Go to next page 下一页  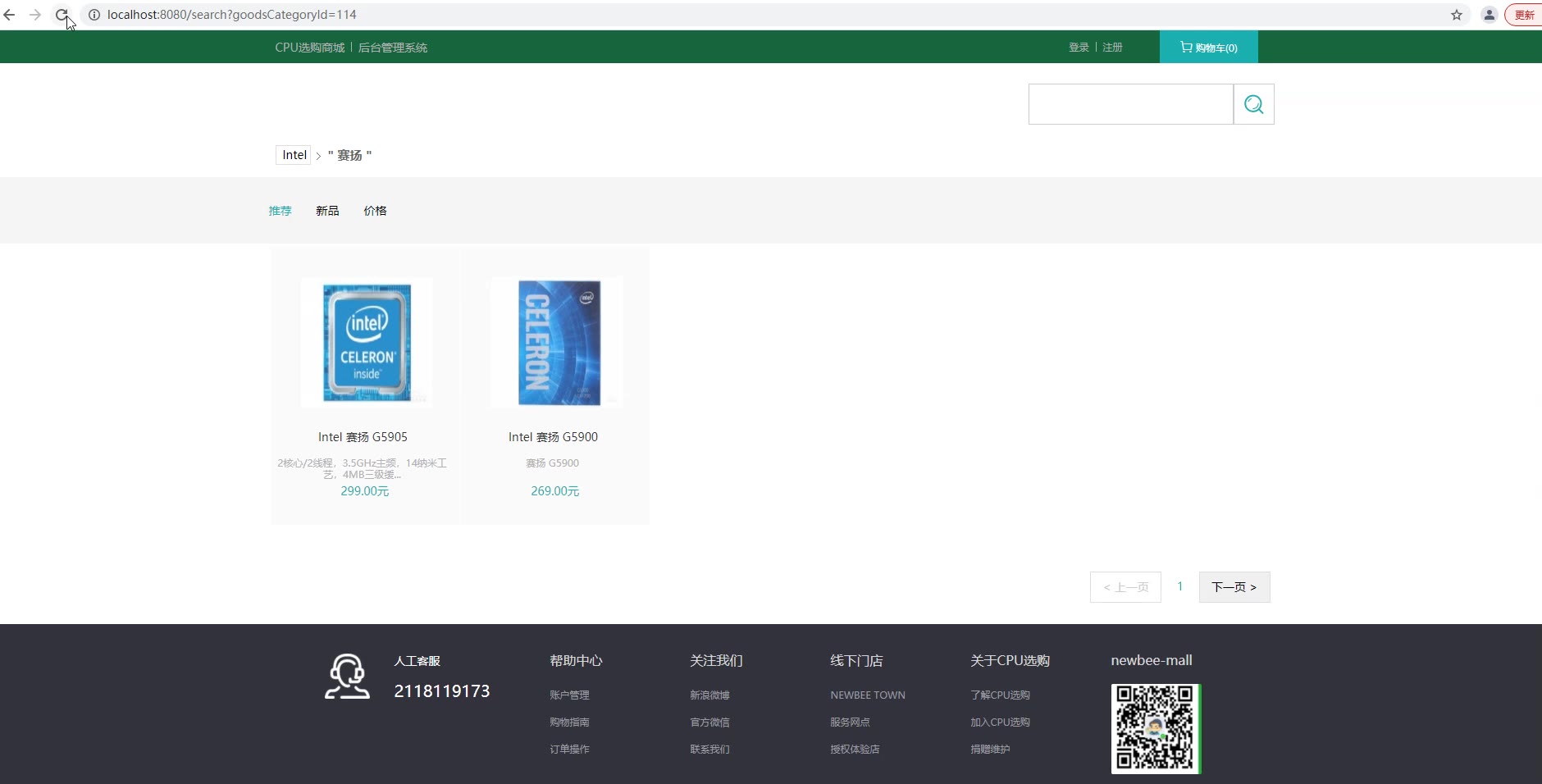(1234, 587)
